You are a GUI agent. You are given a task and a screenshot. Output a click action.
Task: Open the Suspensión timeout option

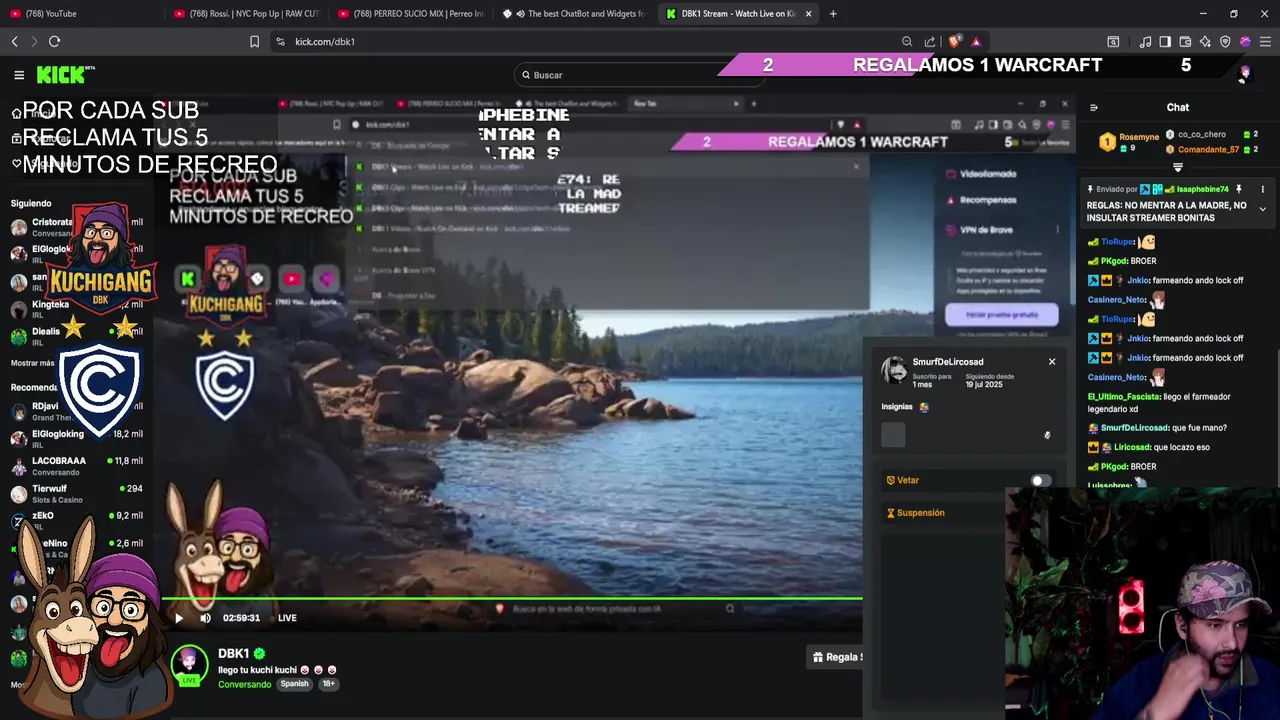click(915, 513)
